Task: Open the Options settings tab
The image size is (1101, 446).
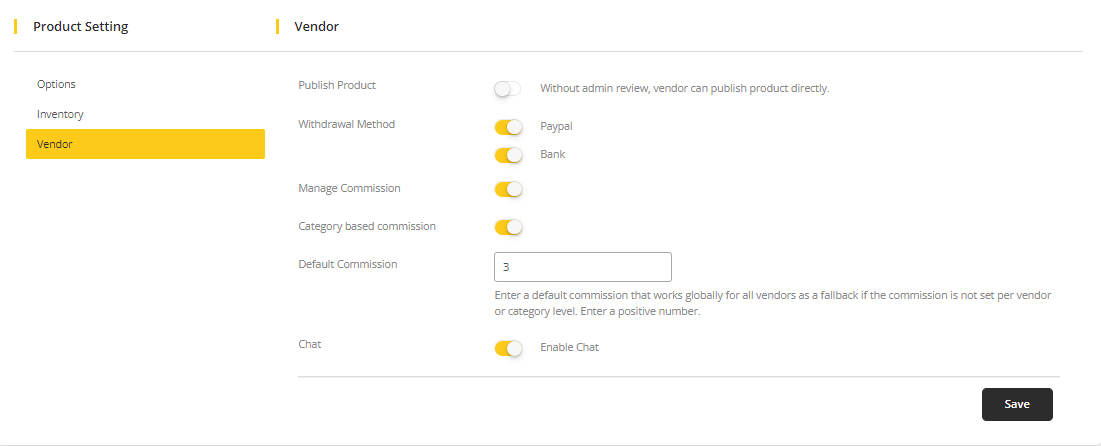Action: (x=56, y=84)
